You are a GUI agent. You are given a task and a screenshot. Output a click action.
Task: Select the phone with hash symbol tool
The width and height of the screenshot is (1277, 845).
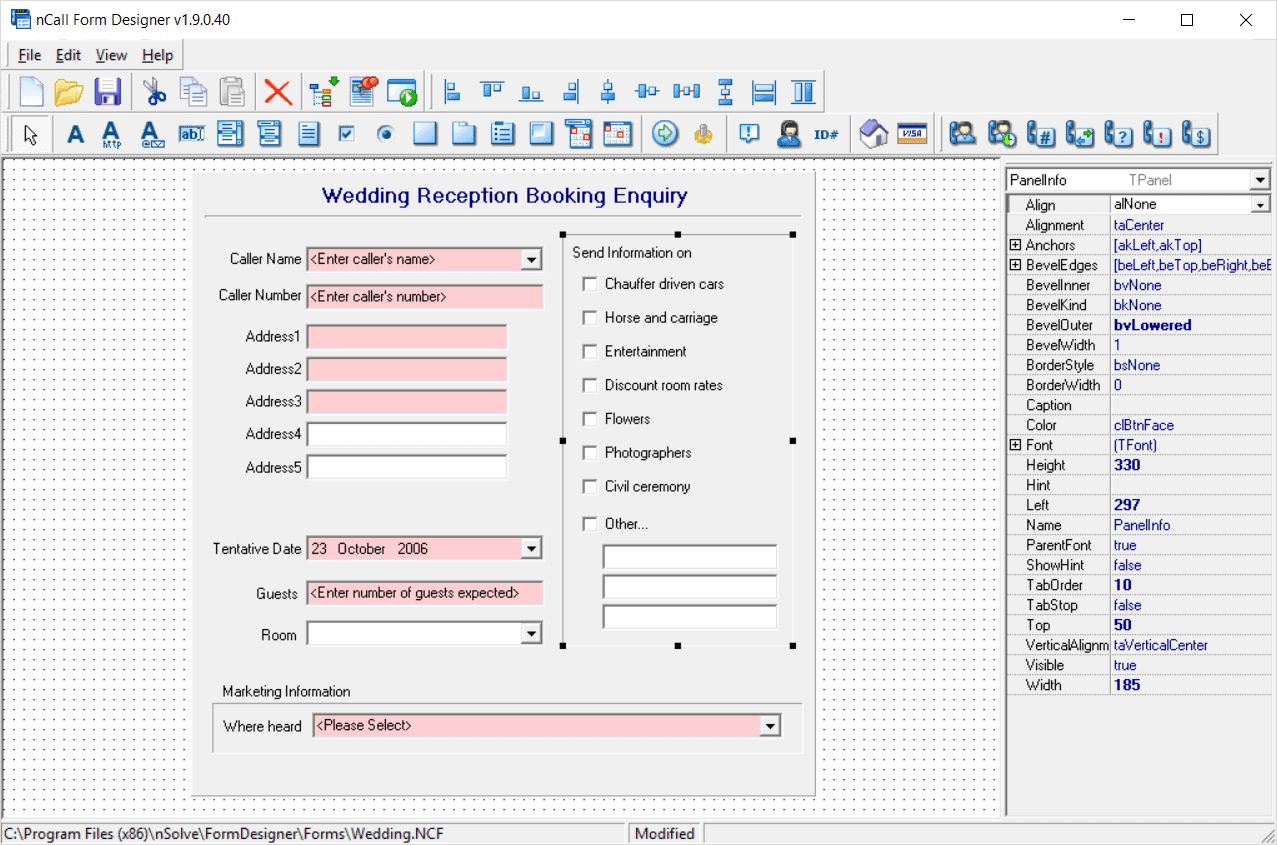coord(1041,133)
